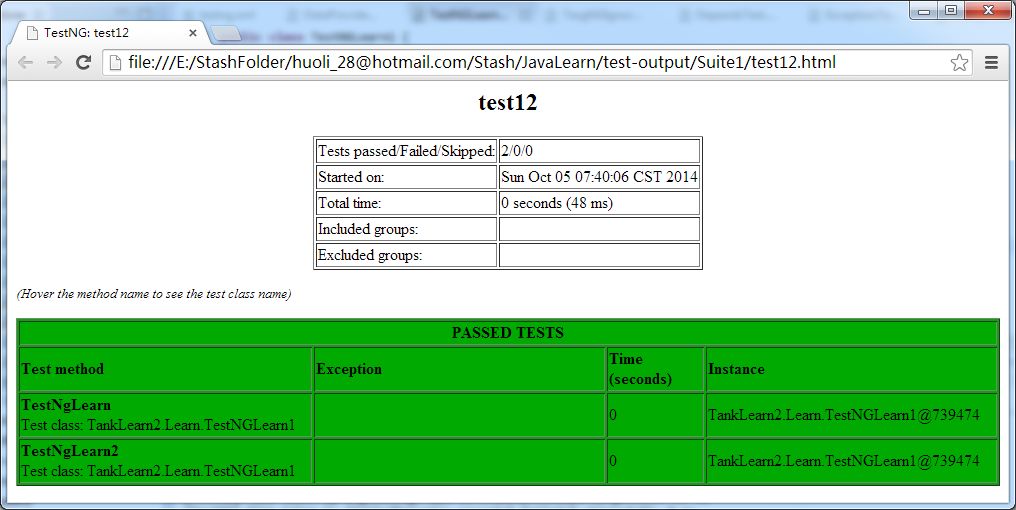Select the TestNG: test12 tab
1016x510 pixels.
coord(110,32)
